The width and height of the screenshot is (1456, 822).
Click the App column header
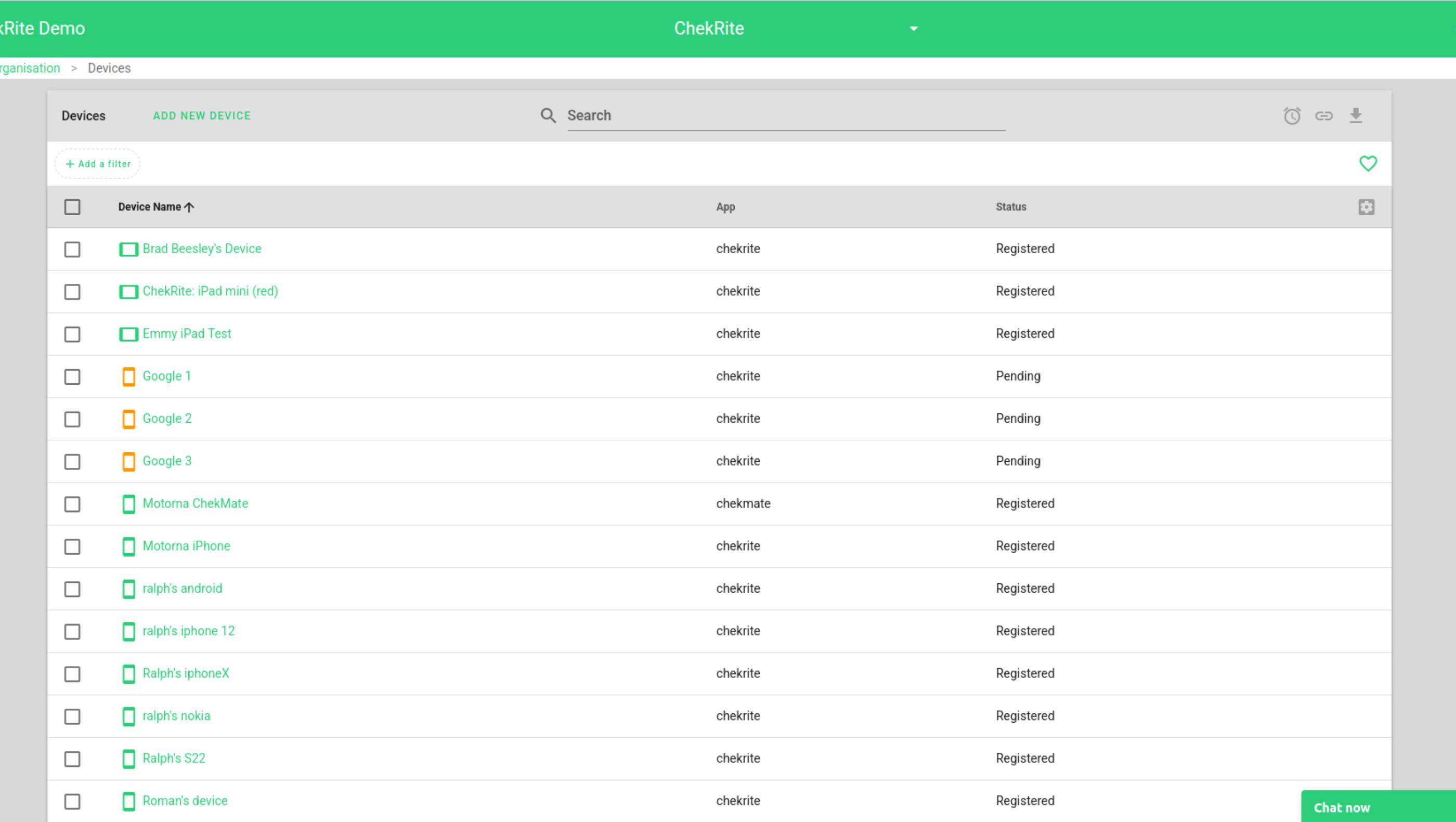click(x=726, y=207)
